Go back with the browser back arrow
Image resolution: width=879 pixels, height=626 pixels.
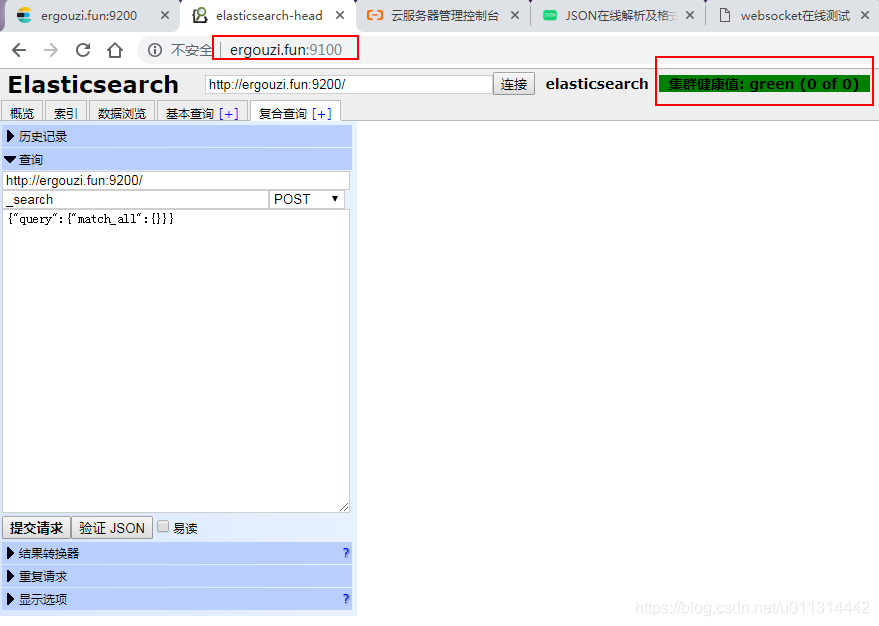(19, 50)
